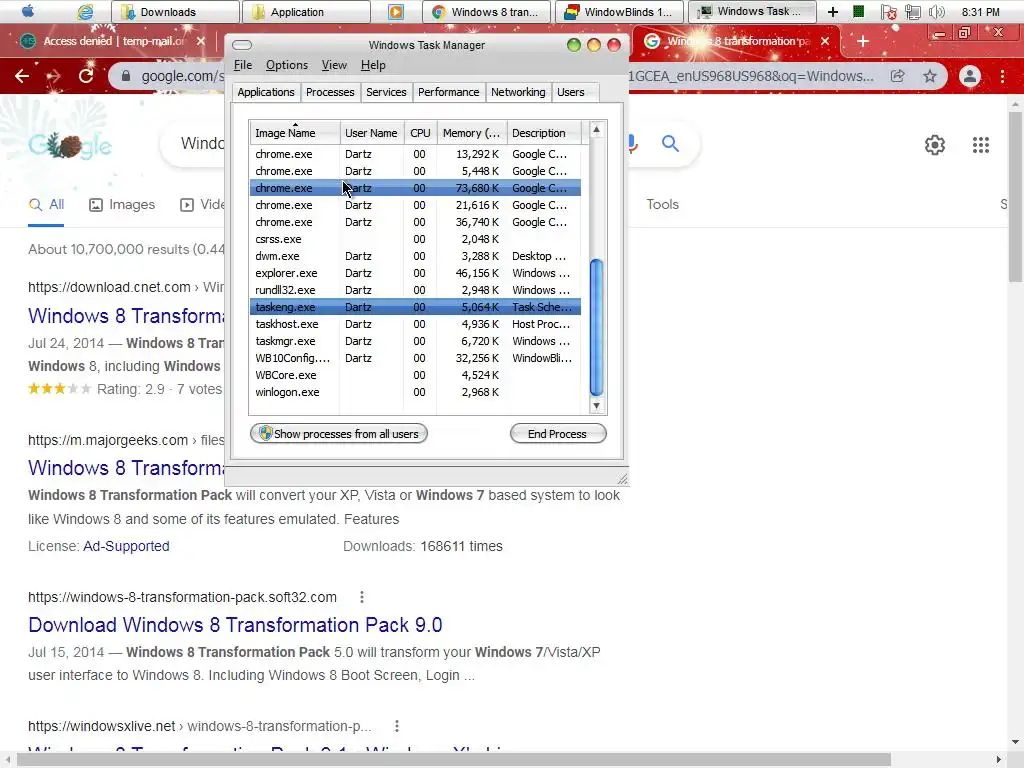Screen dimensions: 1024x768
Task: Launch Internet Explorer from the taskbar
Action: (x=85, y=11)
